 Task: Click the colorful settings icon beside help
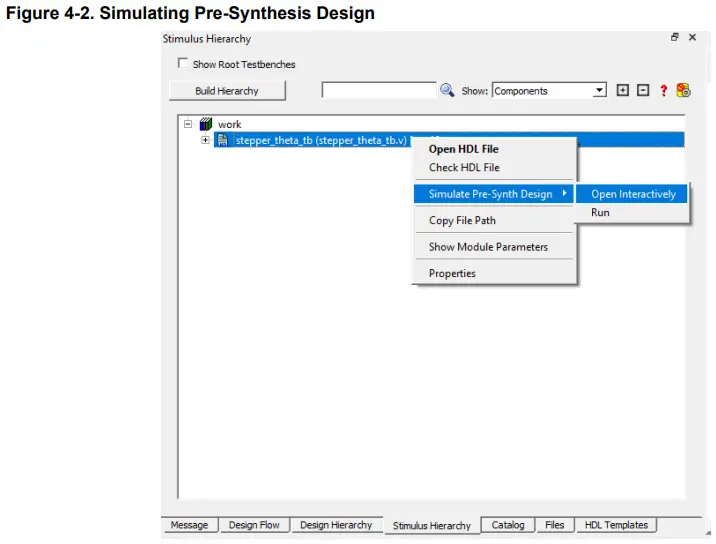683,90
